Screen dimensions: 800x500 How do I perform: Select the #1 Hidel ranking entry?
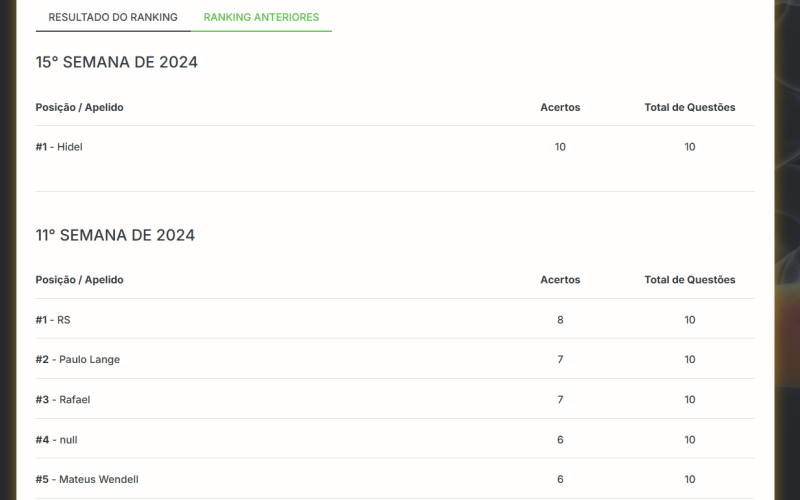[59, 147]
